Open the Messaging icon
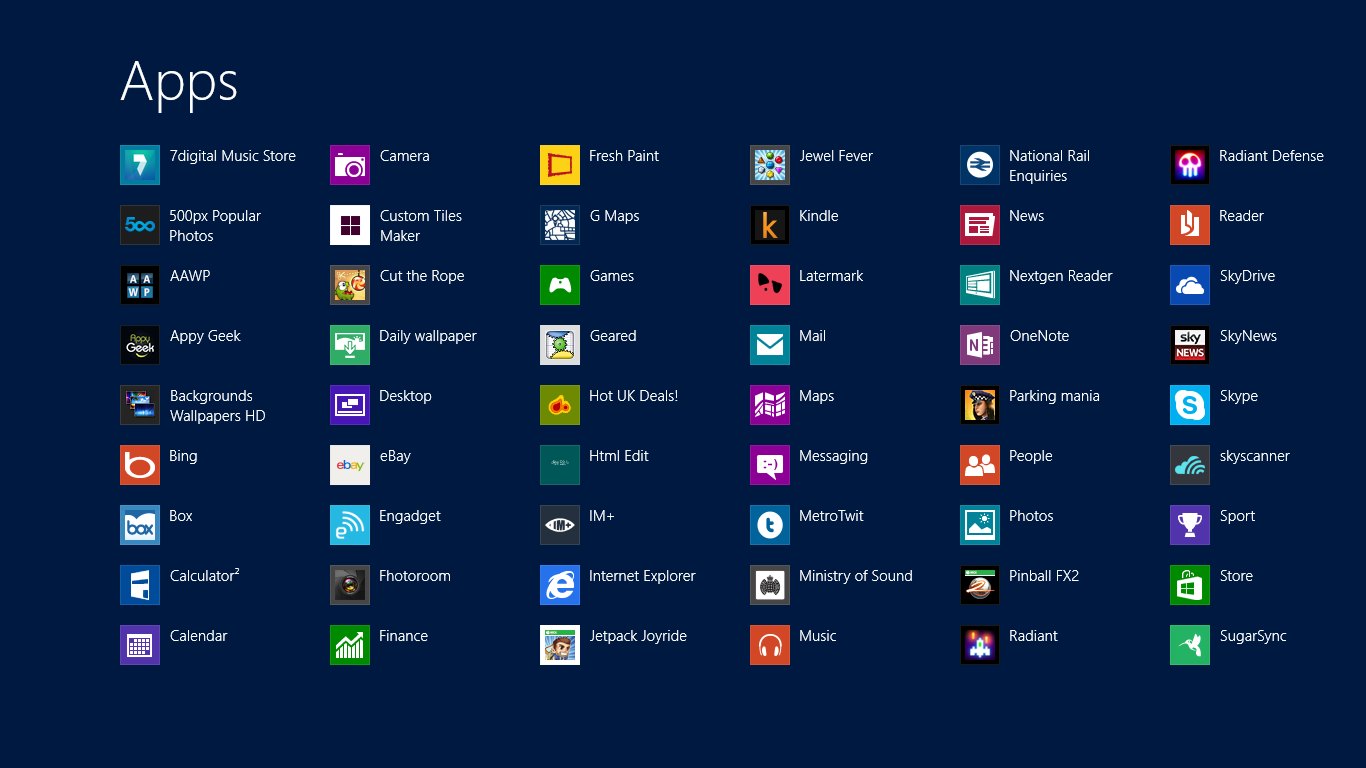Viewport: 1366px width, 768px height. pos(770,465)
